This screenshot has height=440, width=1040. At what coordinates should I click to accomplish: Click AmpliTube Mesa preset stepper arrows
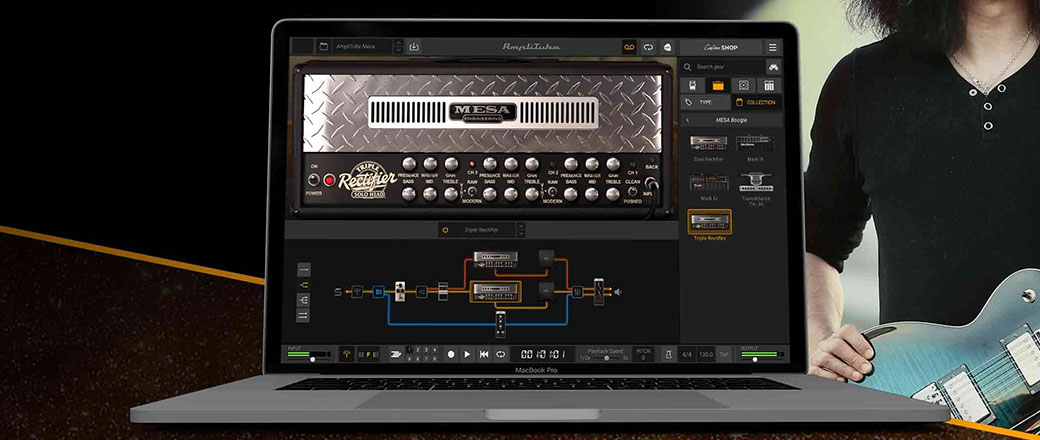pyautogui.click(x=398, y=46)
